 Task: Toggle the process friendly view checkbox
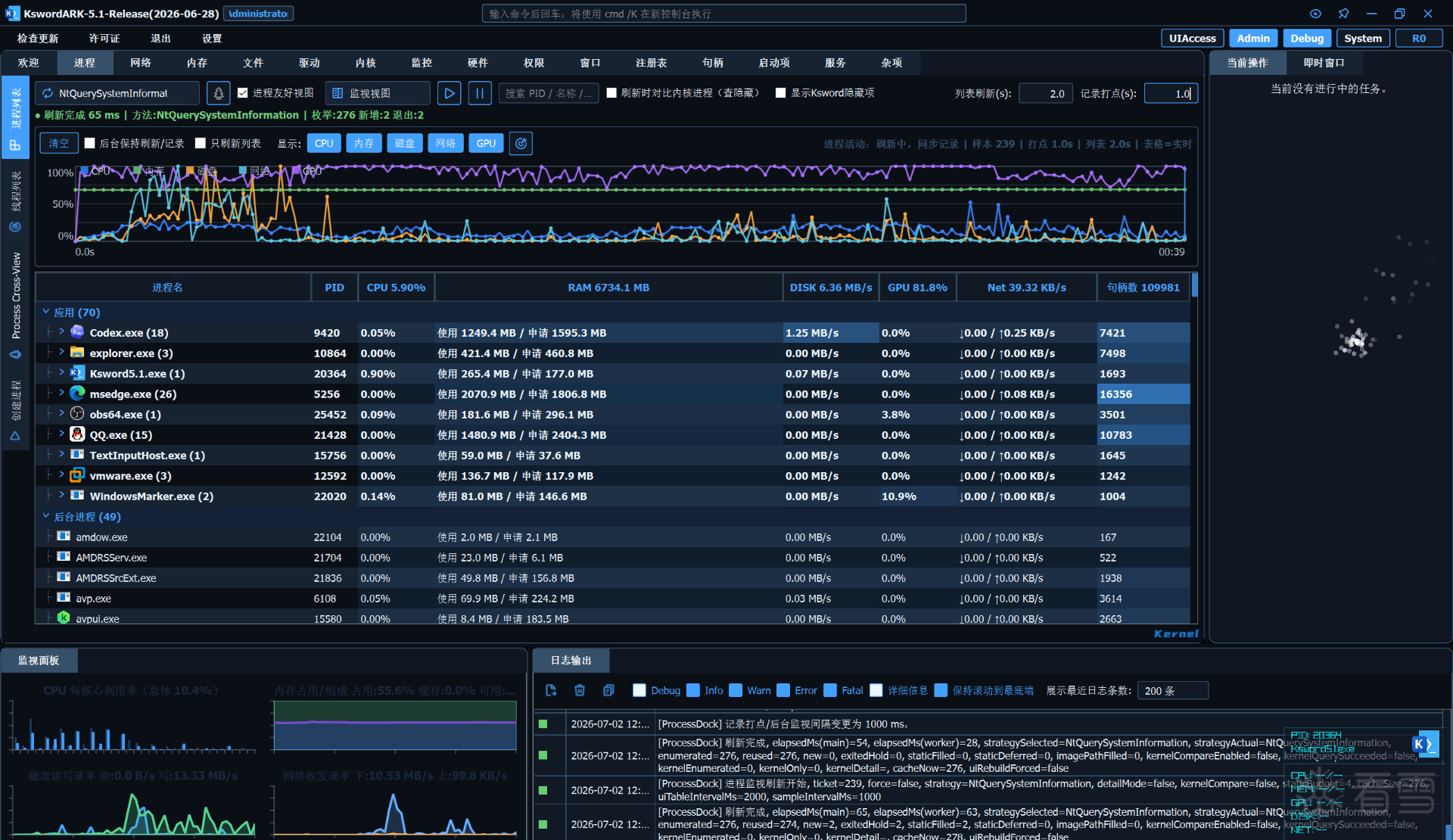coord(243,92)
